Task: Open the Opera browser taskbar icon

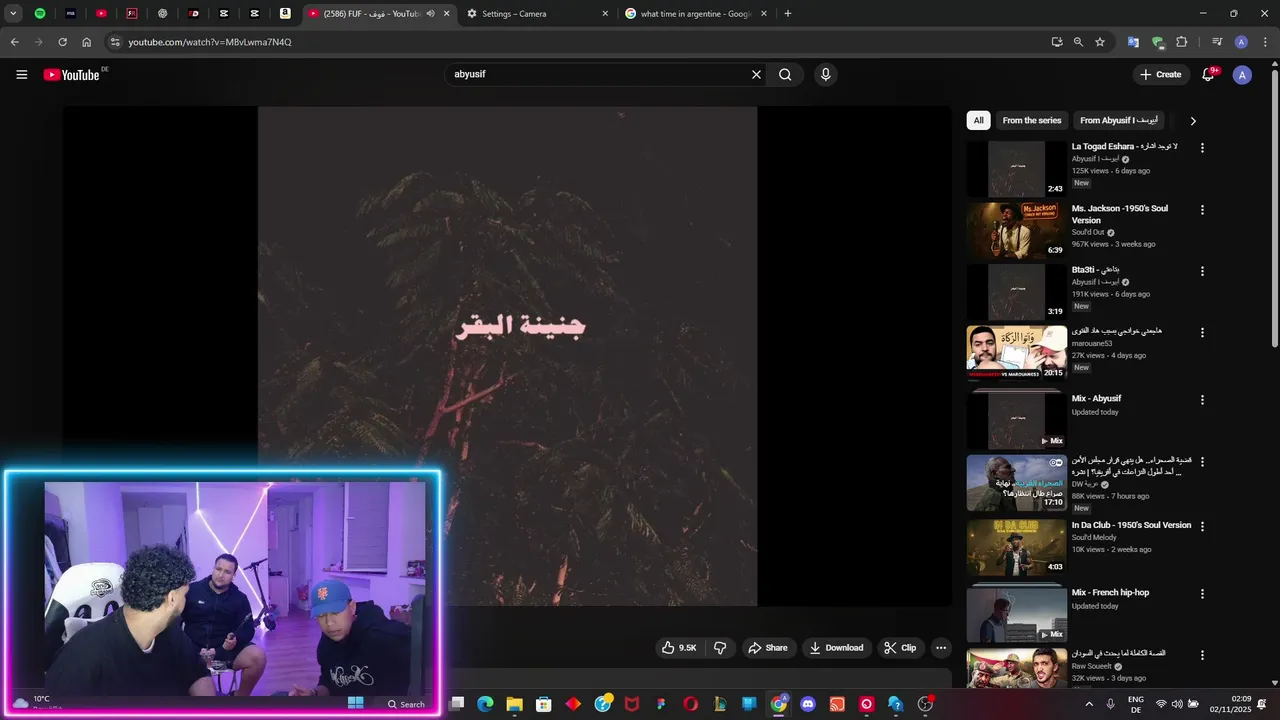Action: pos(690,704)
